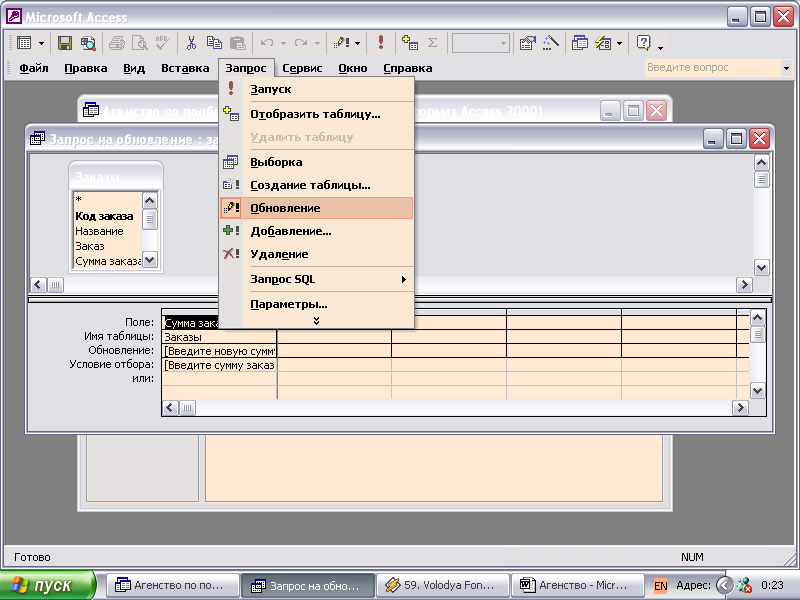The image size is (800, 600).
Task: Select Удаление from the query menu
Action: (x=279, y=254)
